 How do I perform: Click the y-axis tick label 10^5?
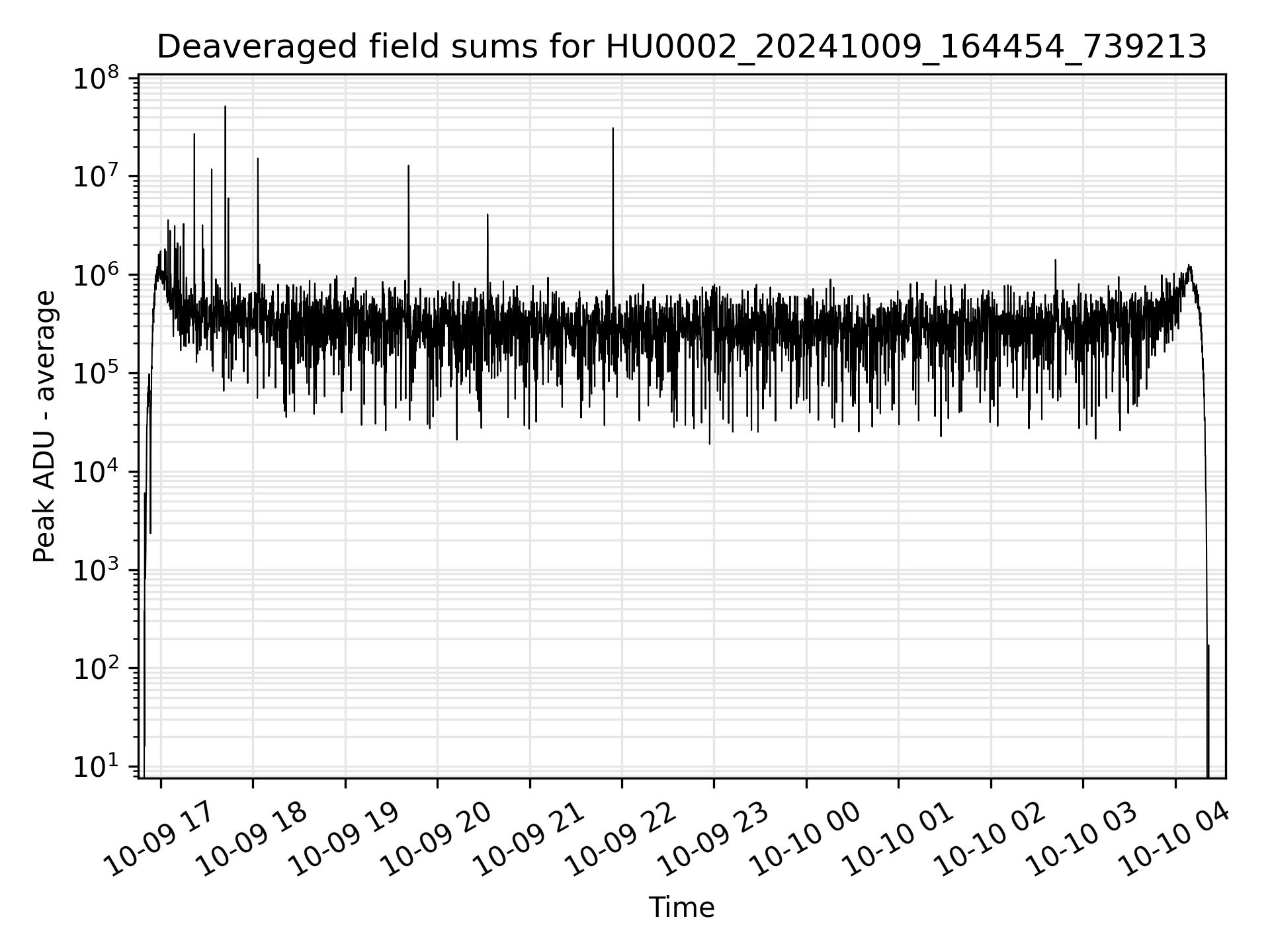(x=96, y=374)
